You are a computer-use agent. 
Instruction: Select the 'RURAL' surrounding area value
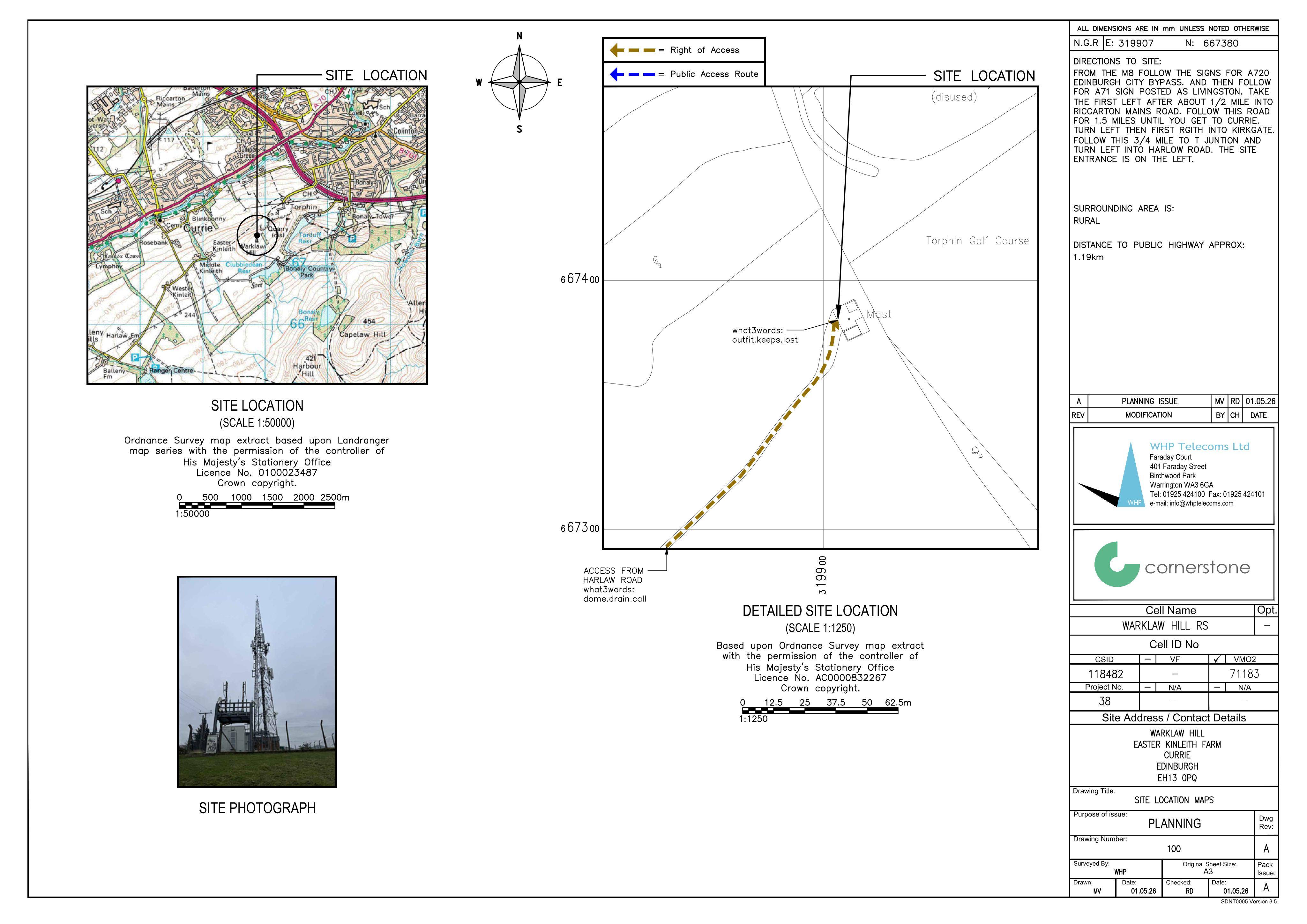[x=1087, y=221]
